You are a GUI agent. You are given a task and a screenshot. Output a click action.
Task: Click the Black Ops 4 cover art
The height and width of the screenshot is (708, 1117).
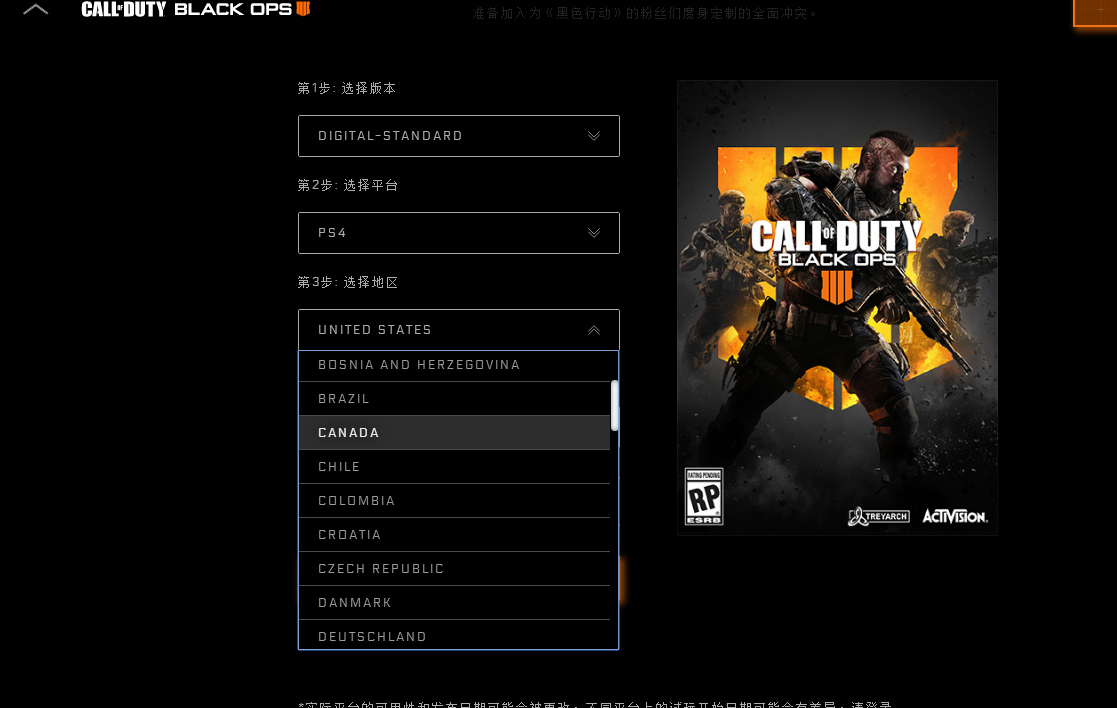[x=837, y=308]
